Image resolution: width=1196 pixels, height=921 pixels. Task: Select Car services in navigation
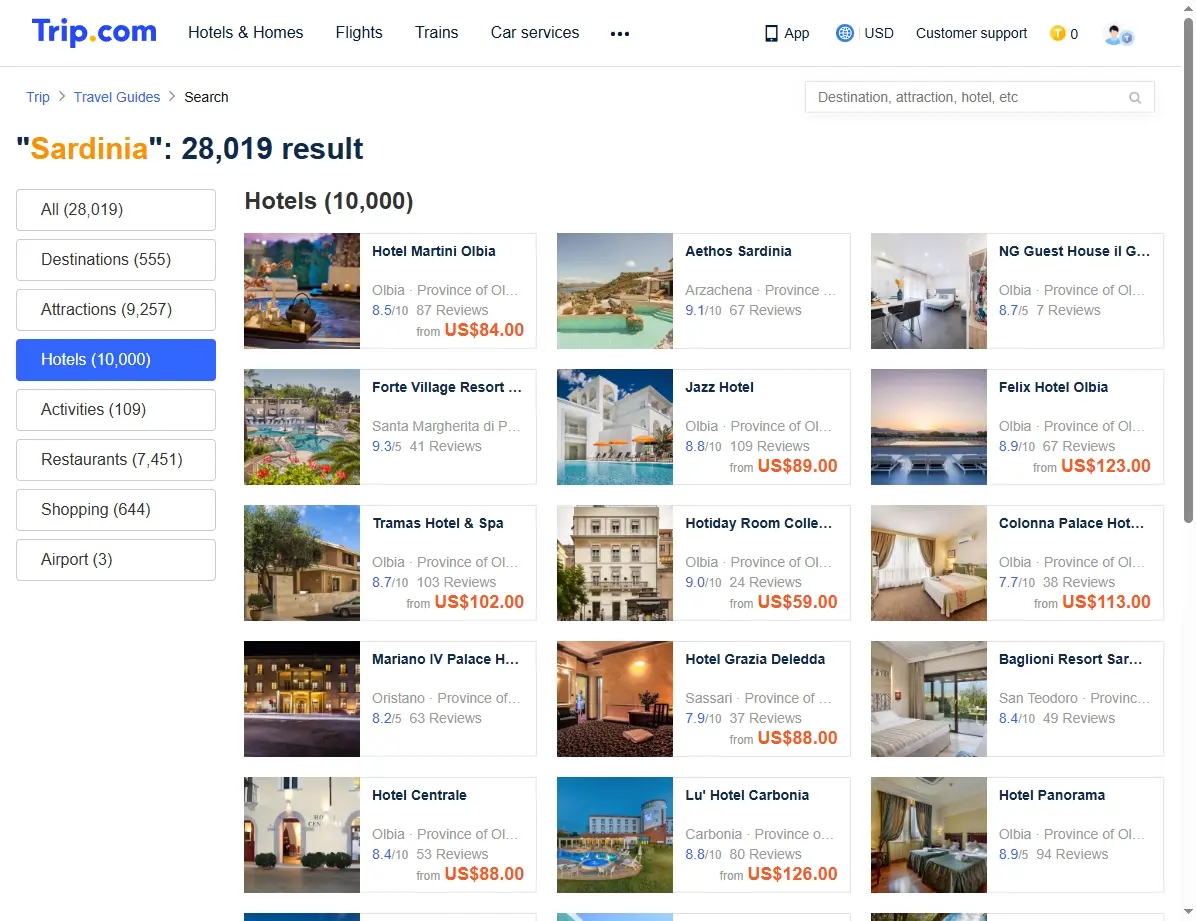pyautogui.click(x=535, y=33)
